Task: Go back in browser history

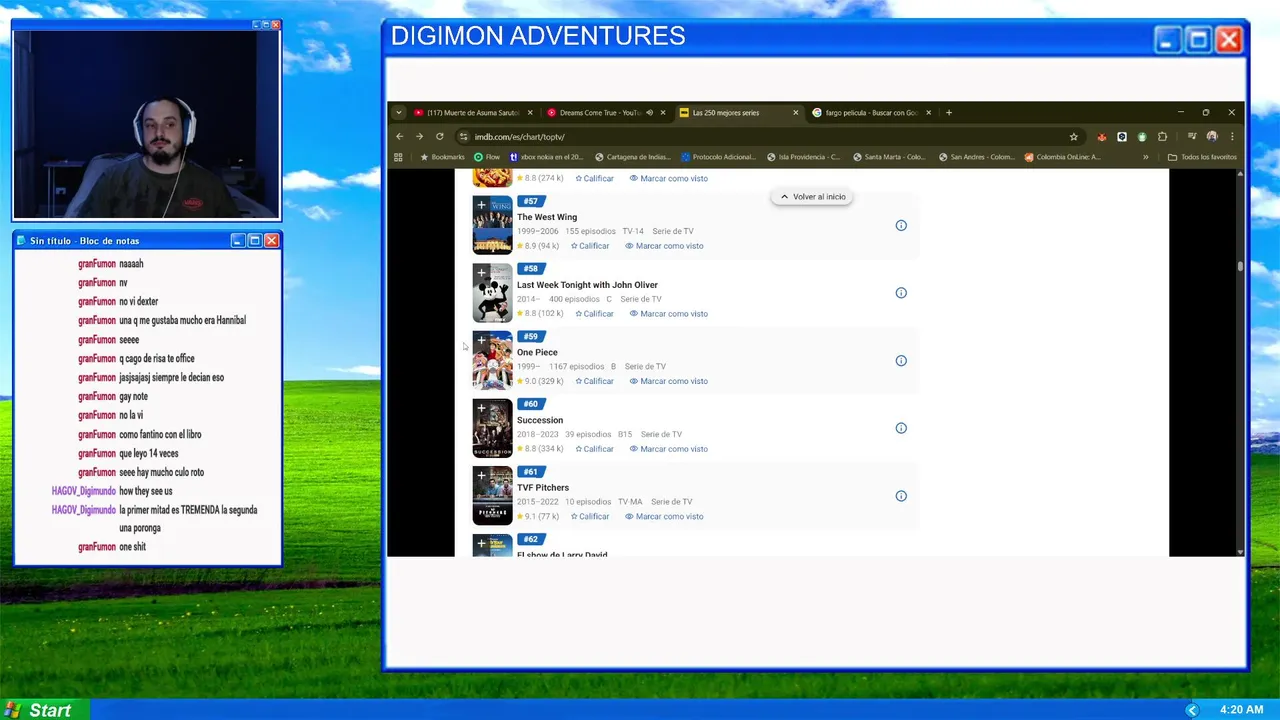Action: click(x=399, y=136)
